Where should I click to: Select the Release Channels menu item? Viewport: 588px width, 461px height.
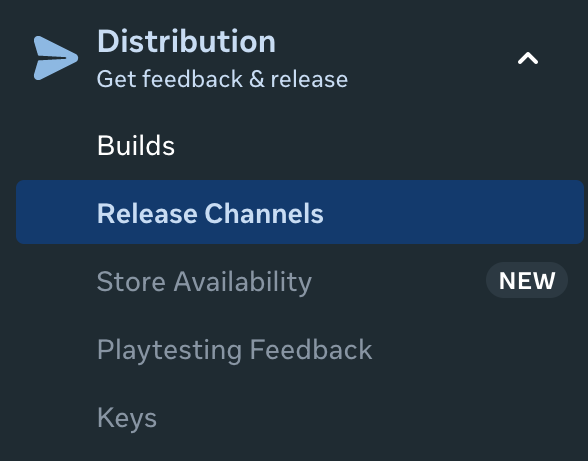click(300, 212)
